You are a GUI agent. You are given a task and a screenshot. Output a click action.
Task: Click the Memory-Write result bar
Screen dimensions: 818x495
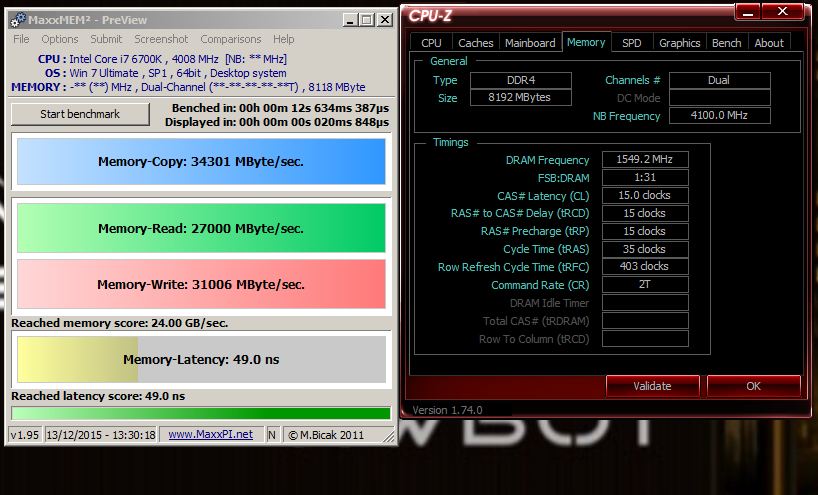[201, 284]
